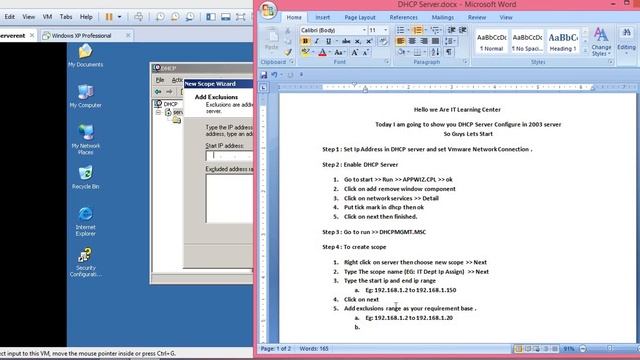640x360 pixels.
Task: Adjust the Word zoom slider
Action: click(x=609, y=349)
